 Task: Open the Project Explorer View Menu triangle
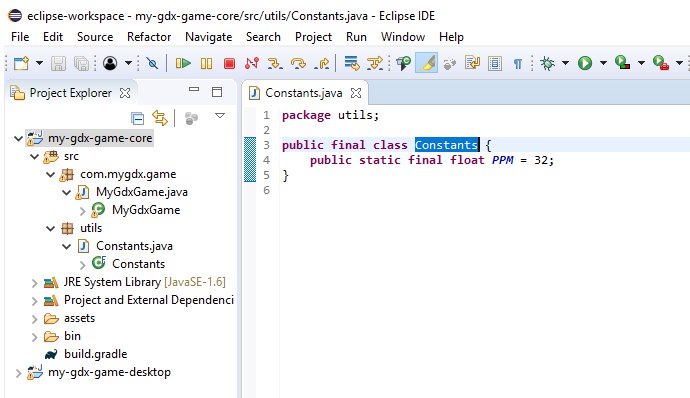(220, 116)
